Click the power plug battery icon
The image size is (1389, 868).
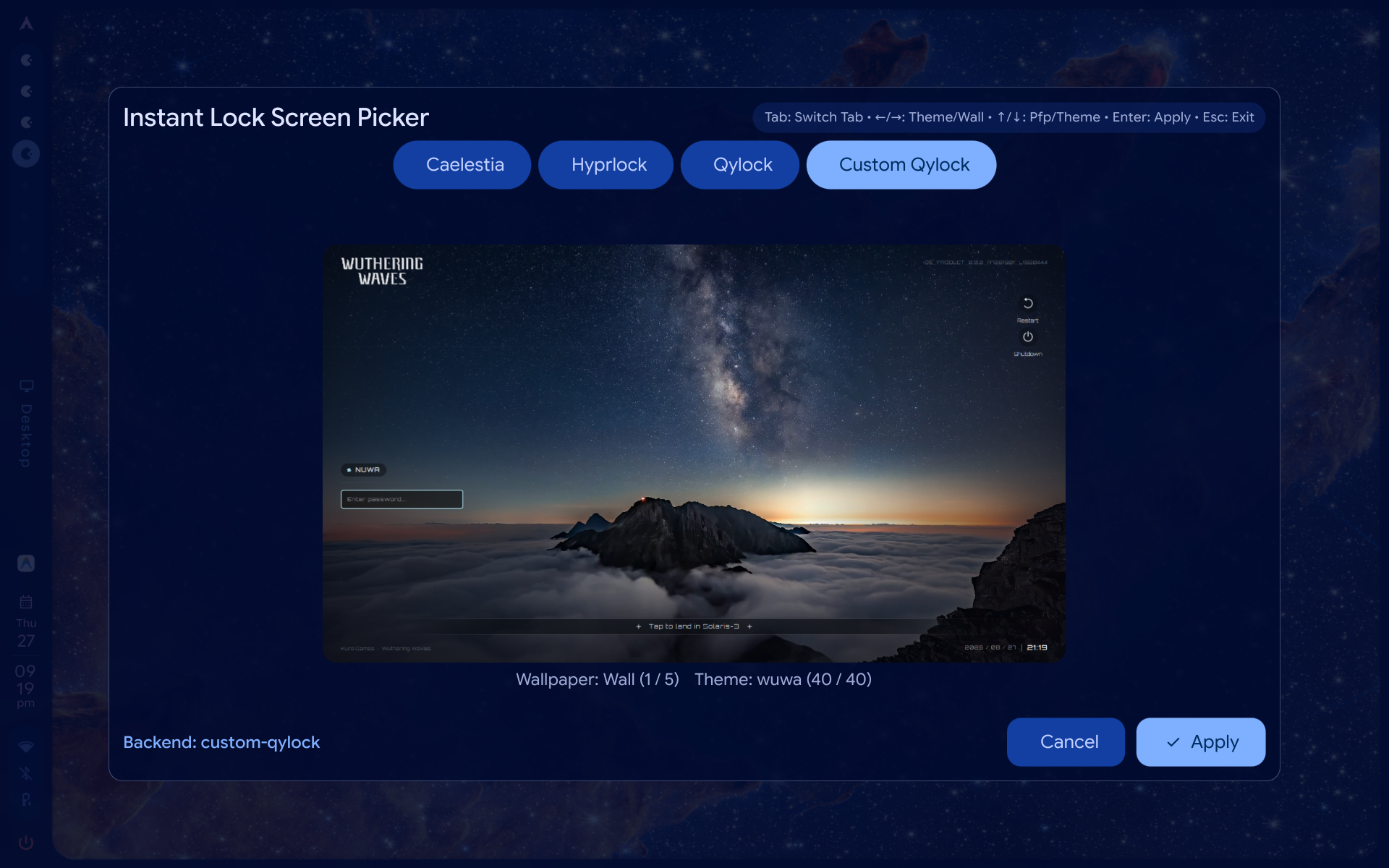[26, 799]
